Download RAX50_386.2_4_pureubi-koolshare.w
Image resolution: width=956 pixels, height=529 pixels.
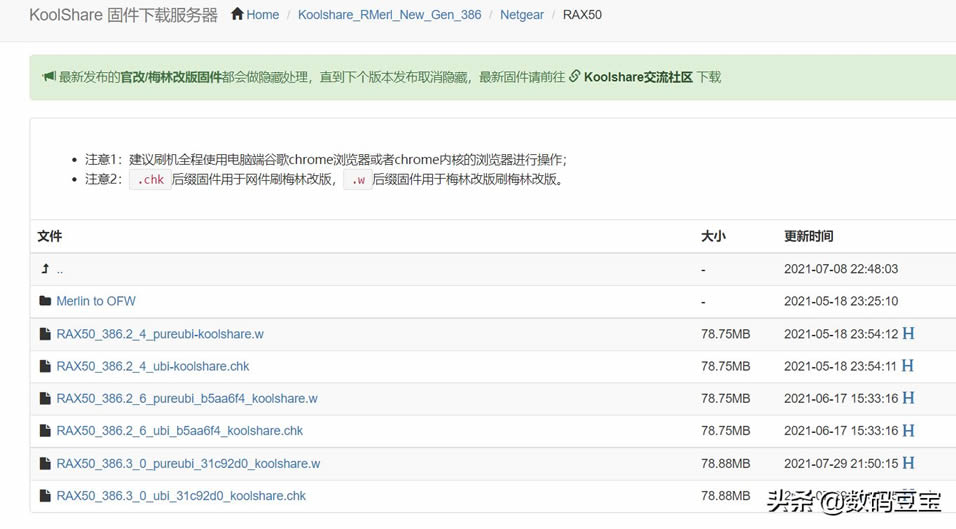[160, 334]
